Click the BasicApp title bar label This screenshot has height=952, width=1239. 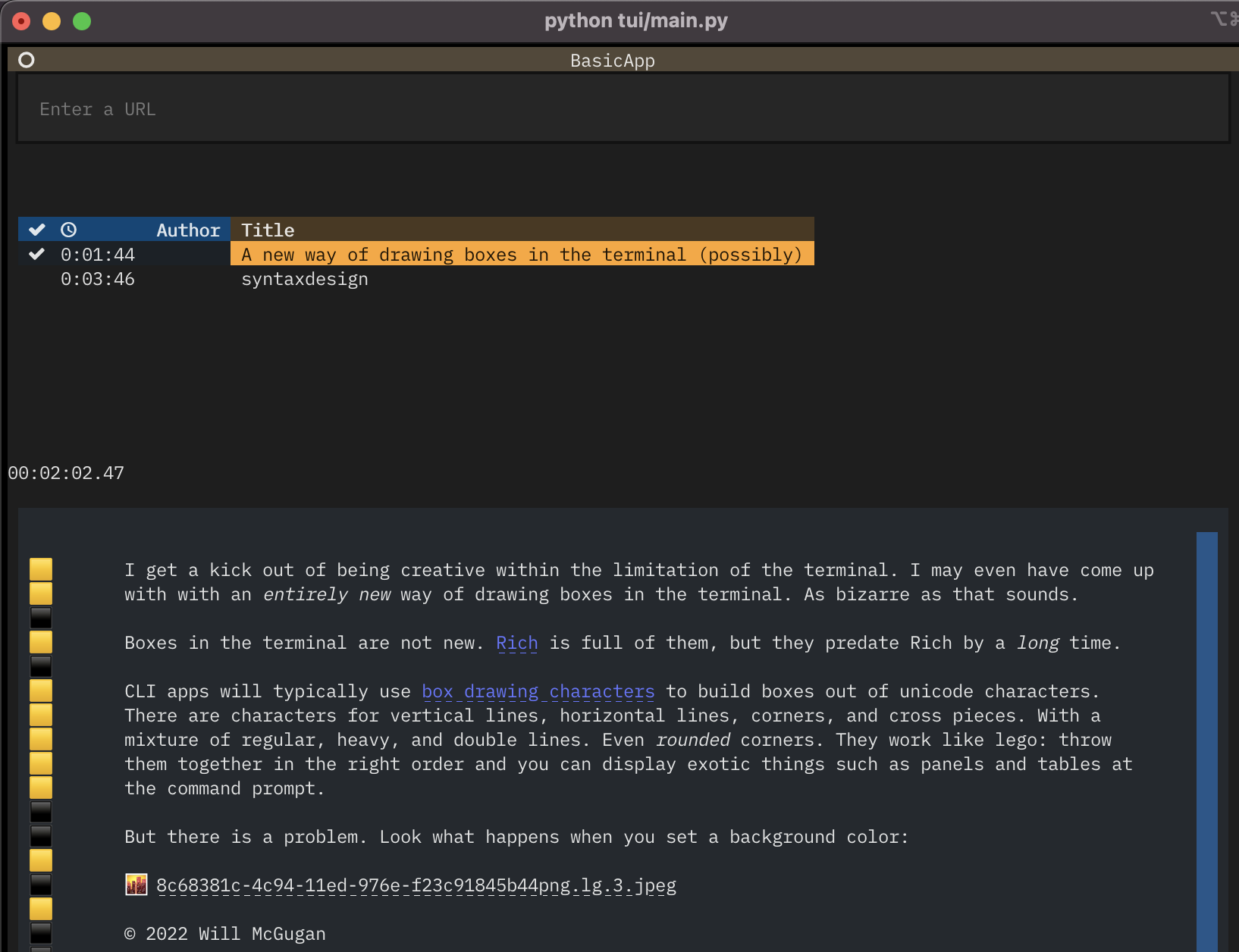(x=613, y=60)
